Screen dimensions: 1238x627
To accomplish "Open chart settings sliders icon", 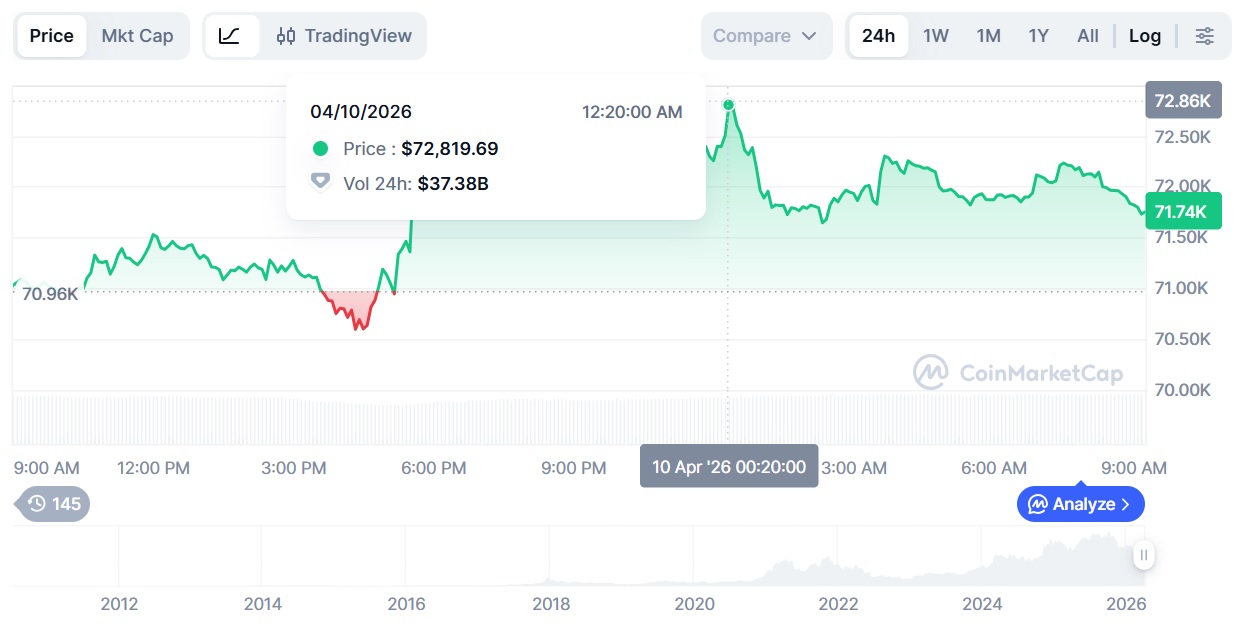I will [1205, 36].
